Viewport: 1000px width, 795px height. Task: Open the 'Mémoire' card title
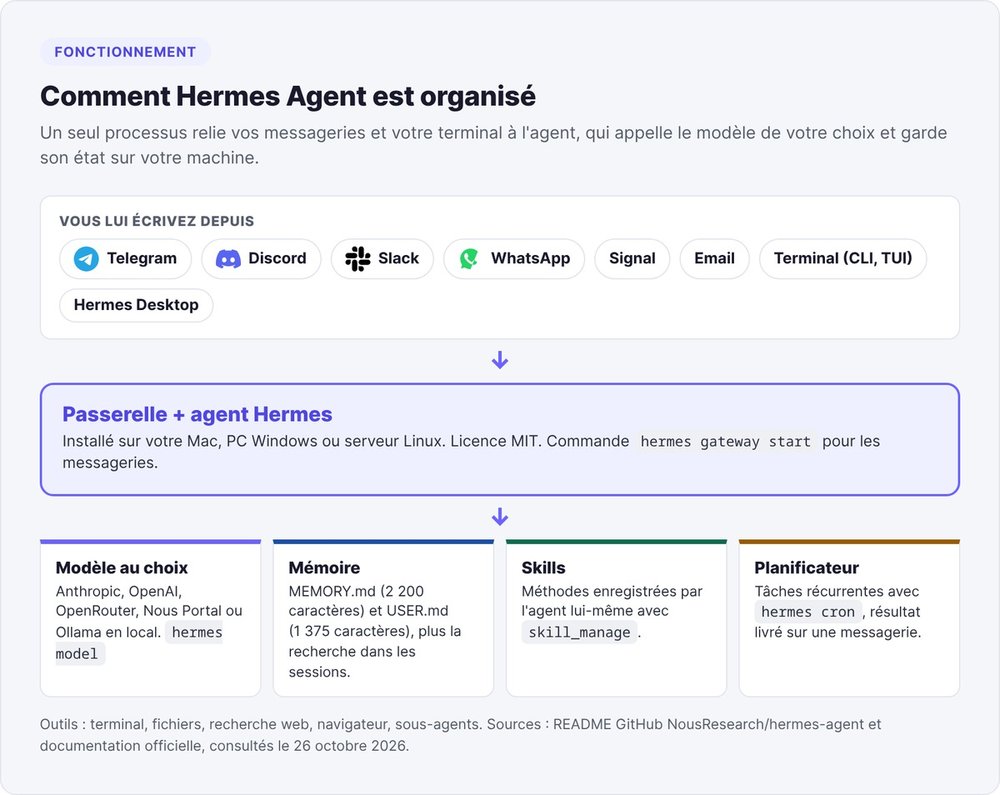[324, 568]
